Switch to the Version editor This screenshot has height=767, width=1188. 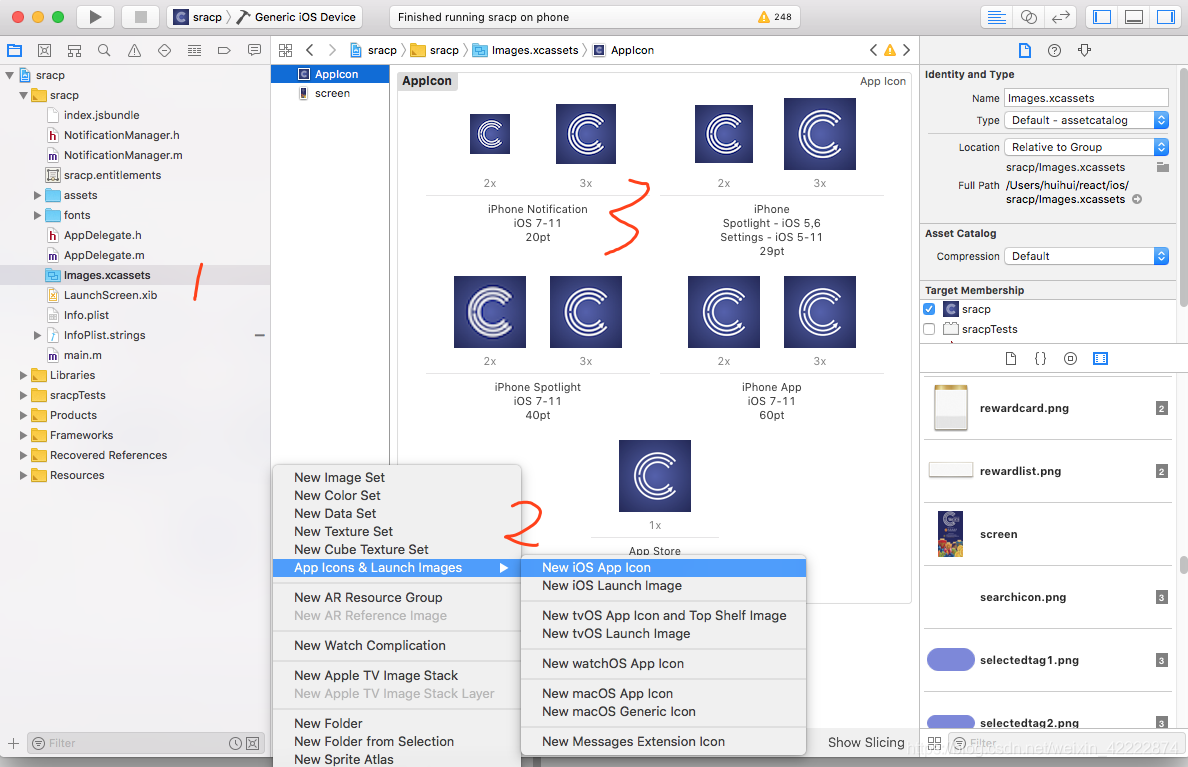(1061, 17)
